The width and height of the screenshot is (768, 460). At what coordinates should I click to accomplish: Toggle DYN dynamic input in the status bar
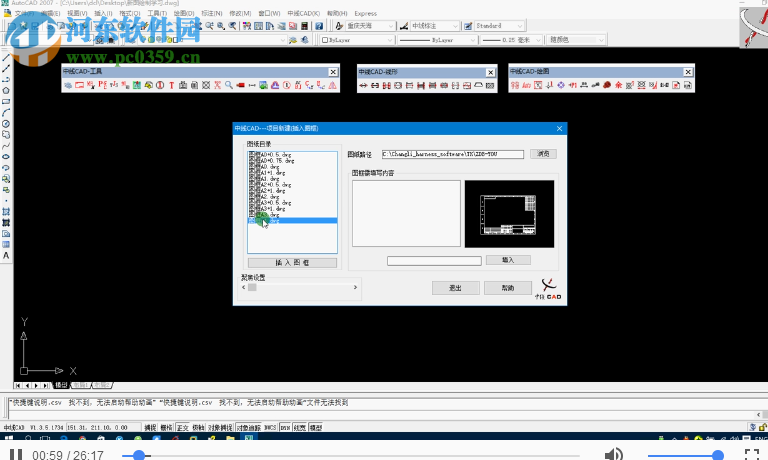click(x=285, y=427)
